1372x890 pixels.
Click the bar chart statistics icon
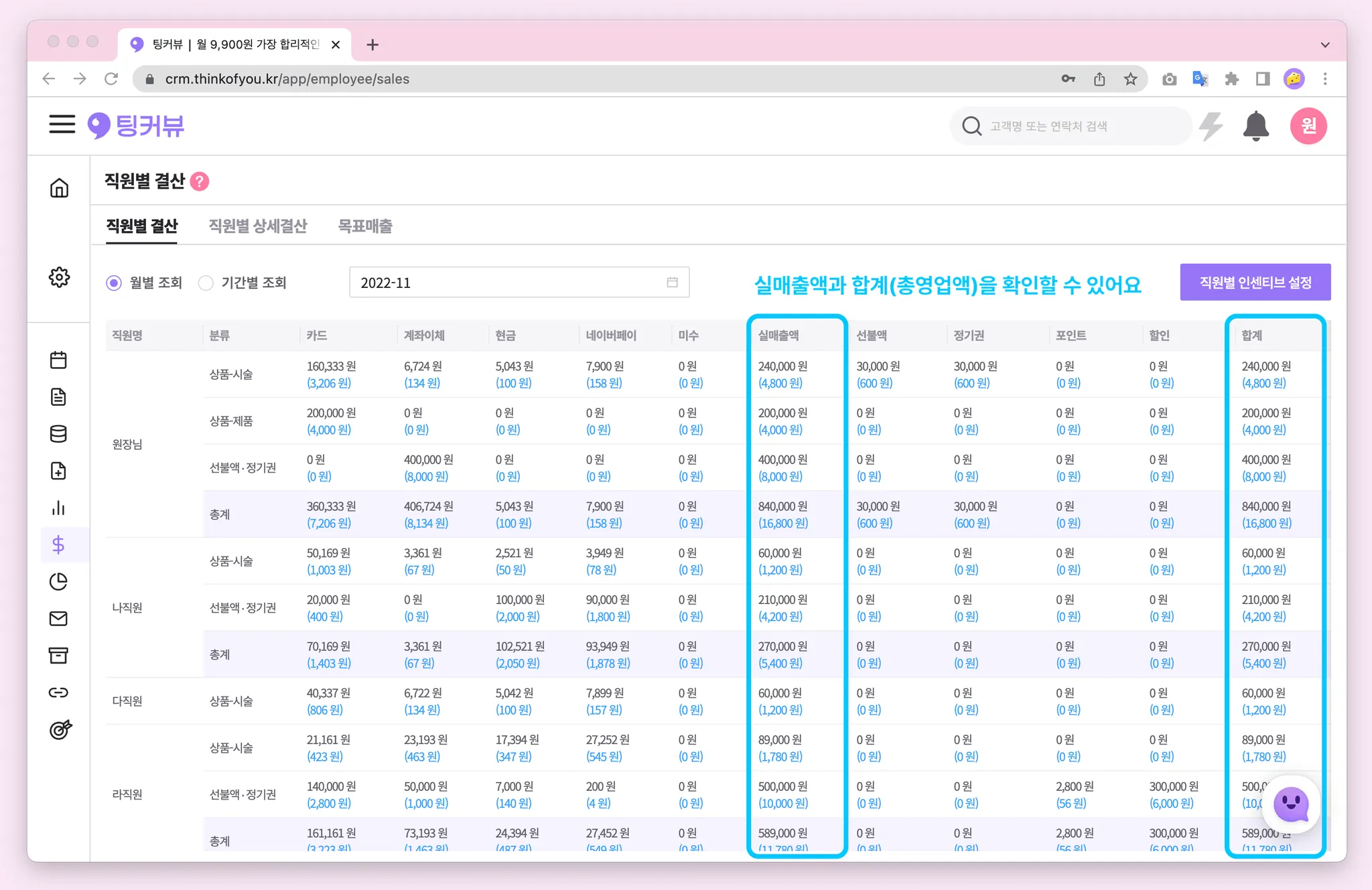click(58, 508)
